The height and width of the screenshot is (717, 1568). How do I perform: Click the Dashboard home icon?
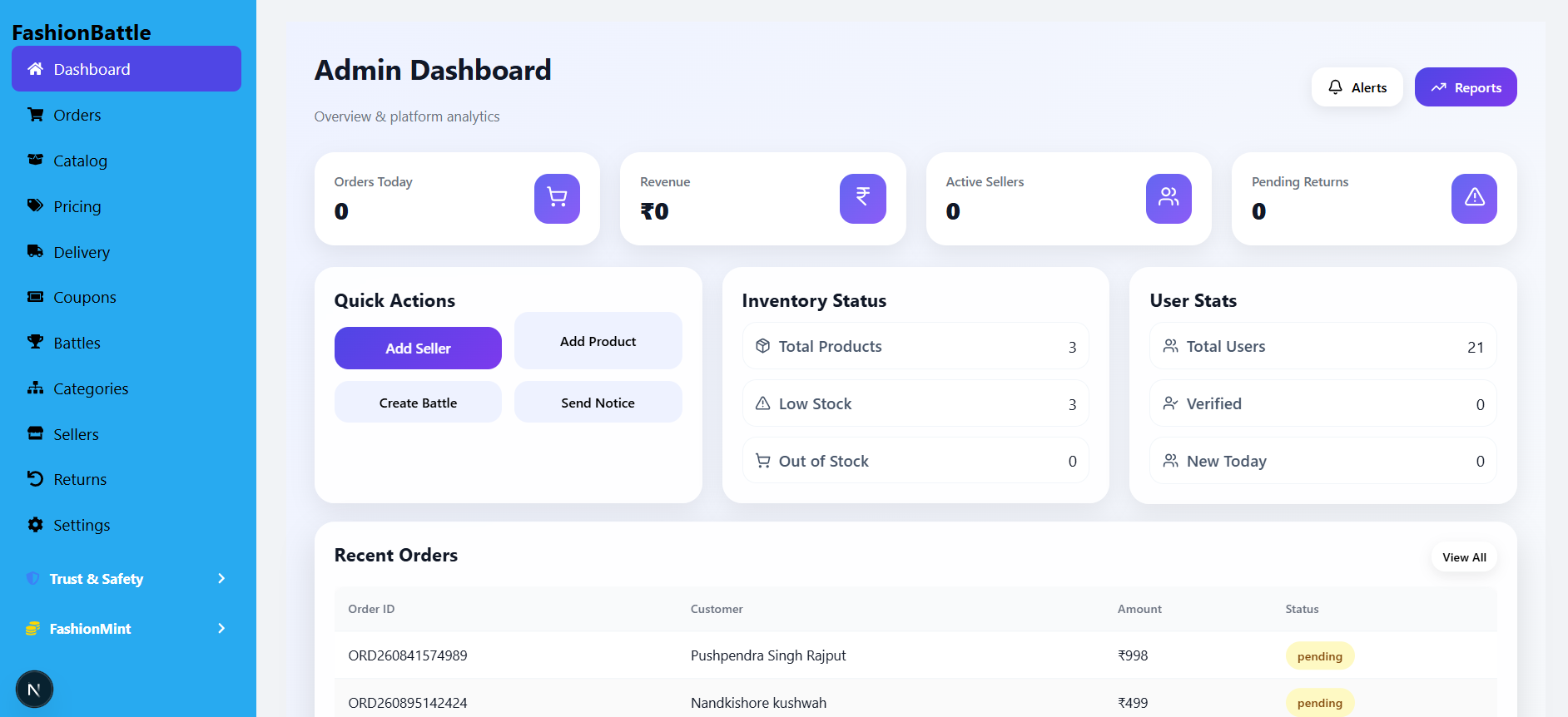click(35, 69)
